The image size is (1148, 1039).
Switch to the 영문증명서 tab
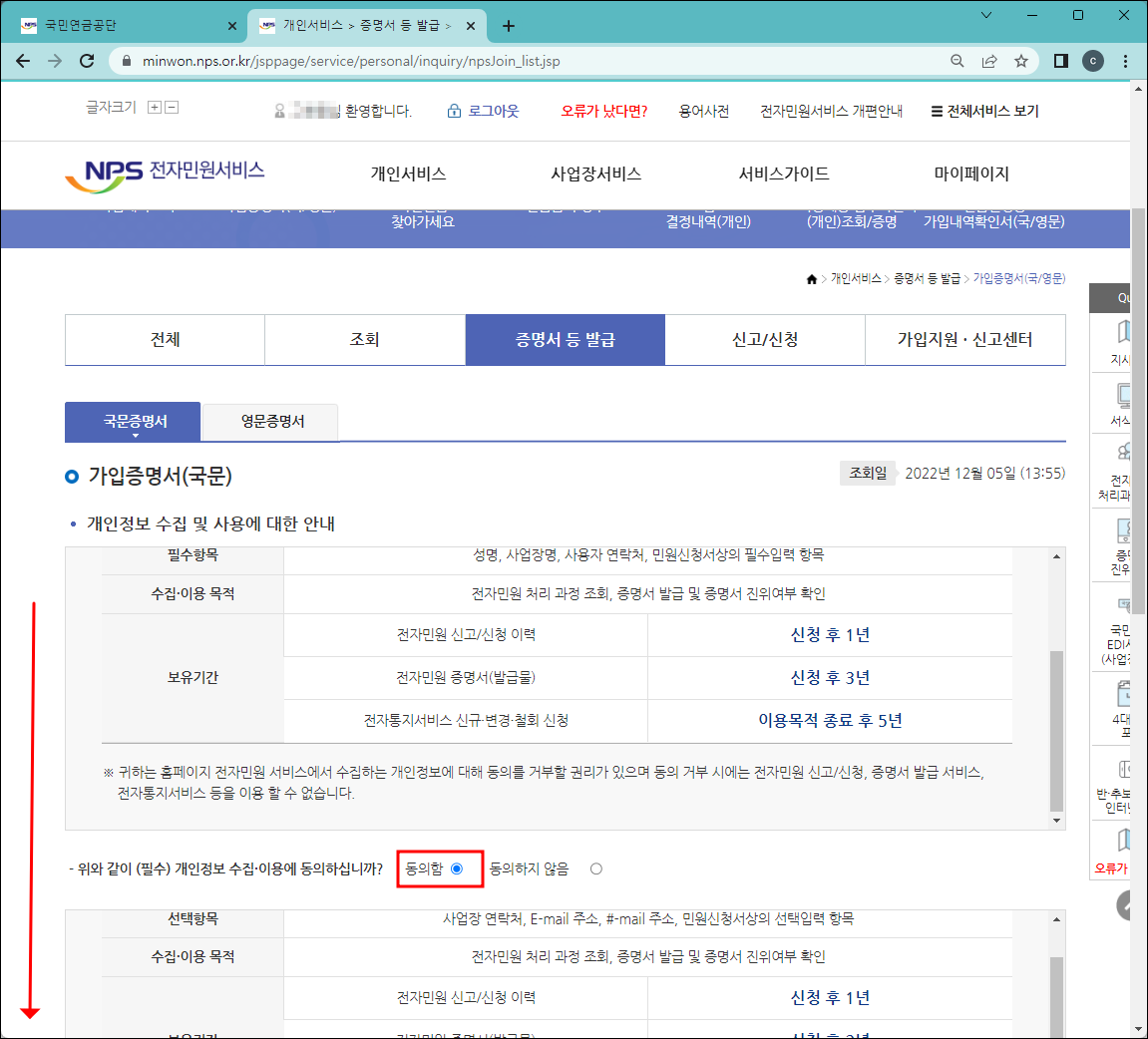tap(269, 421)
